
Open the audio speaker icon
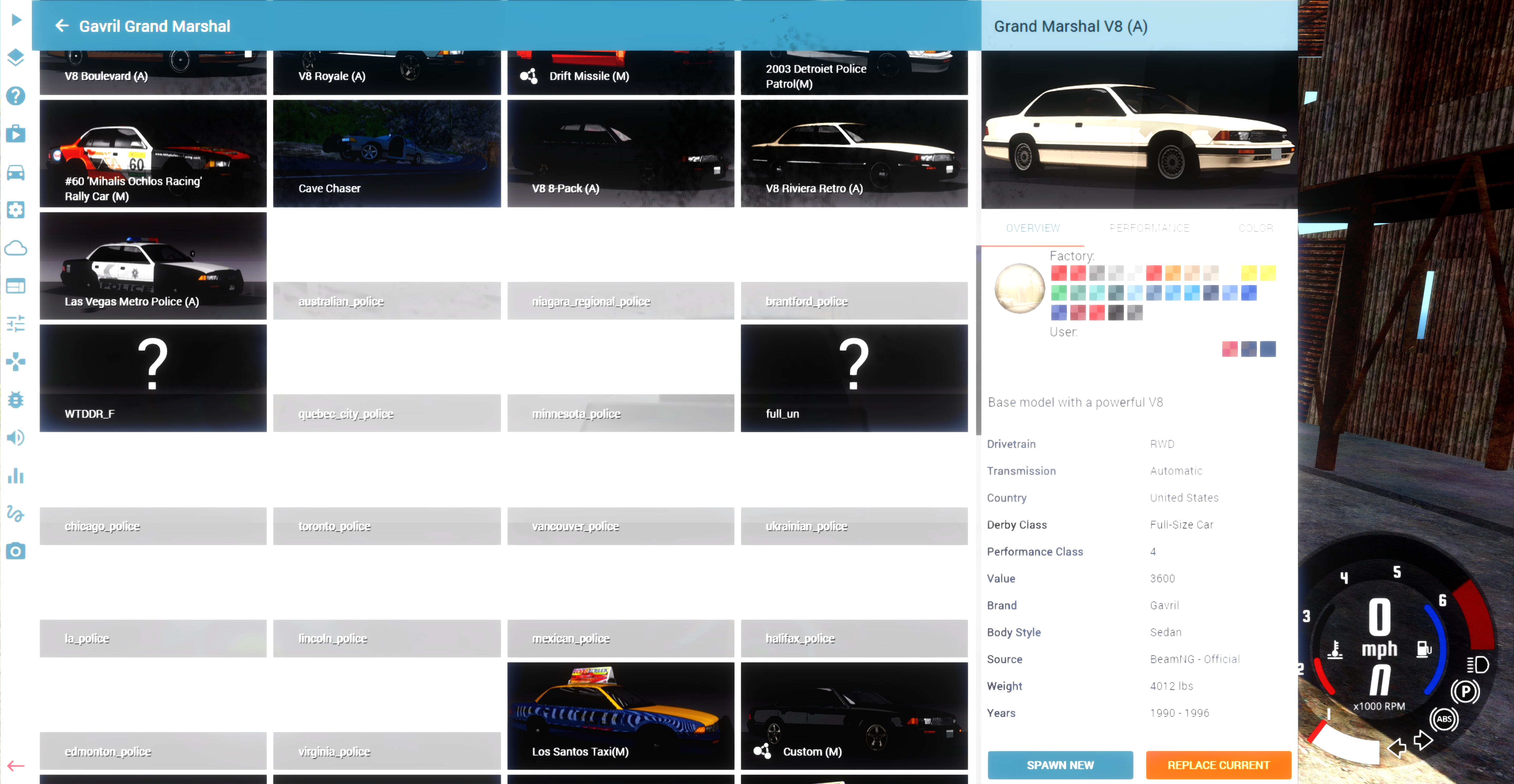16,438
